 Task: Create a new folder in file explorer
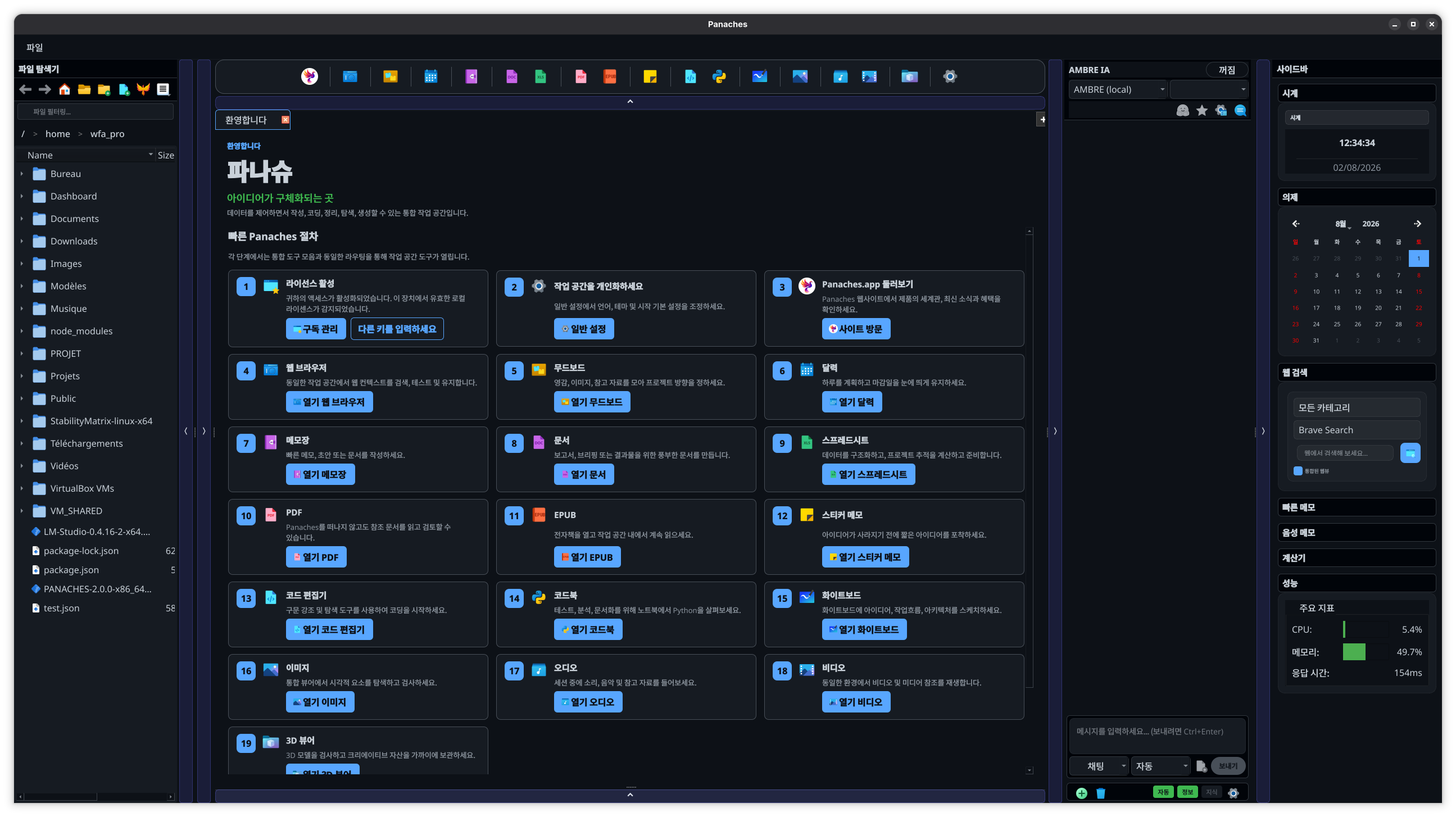coord(104,89)
